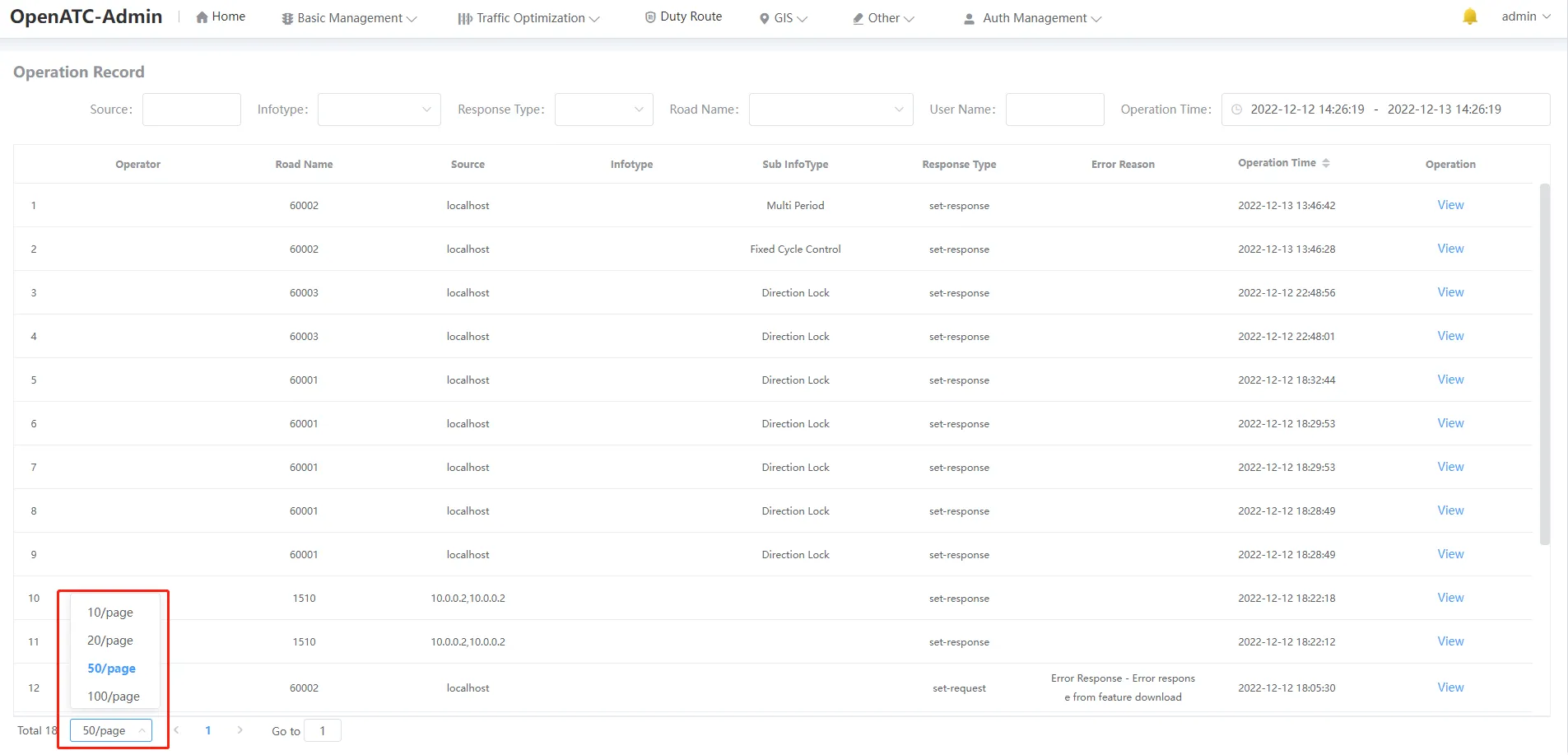
Task: Click the table vertical scrollbar
Action: 1544,364
